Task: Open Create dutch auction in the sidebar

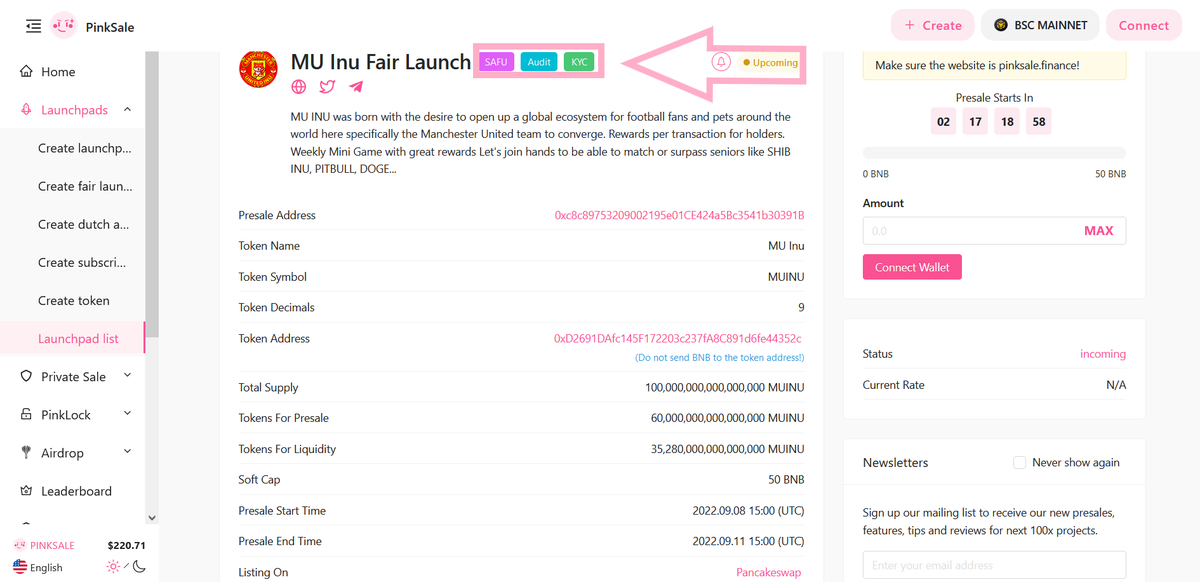Action: [x=84, y=224]
